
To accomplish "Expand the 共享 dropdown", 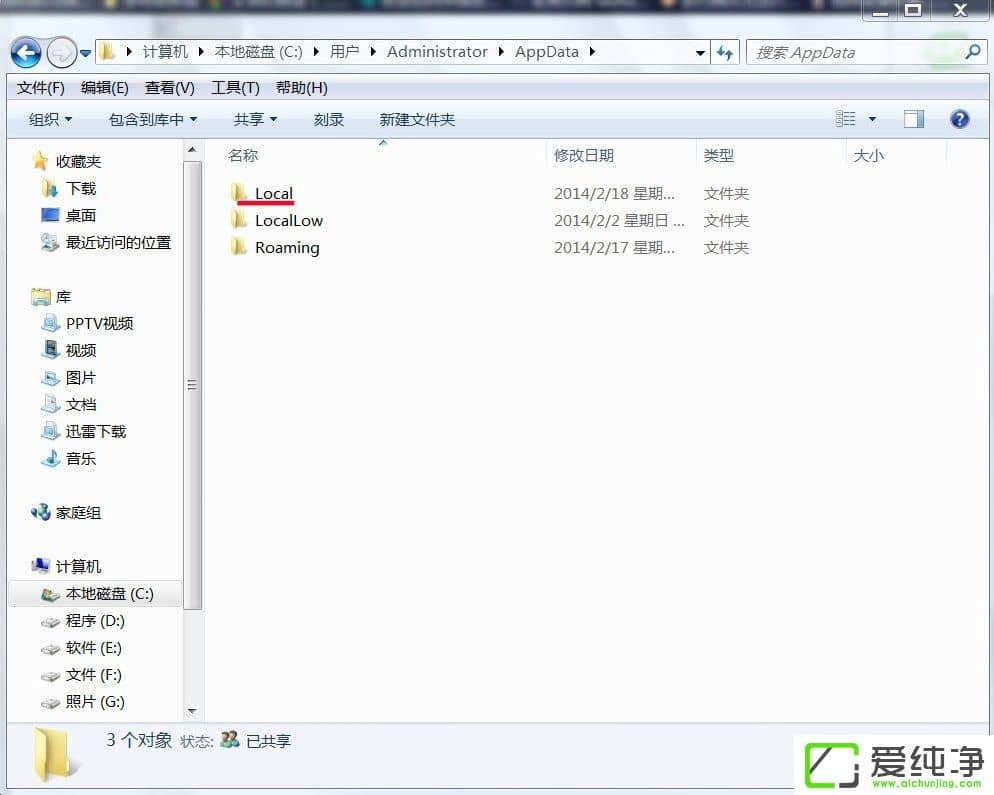I will tap(255, 119).
